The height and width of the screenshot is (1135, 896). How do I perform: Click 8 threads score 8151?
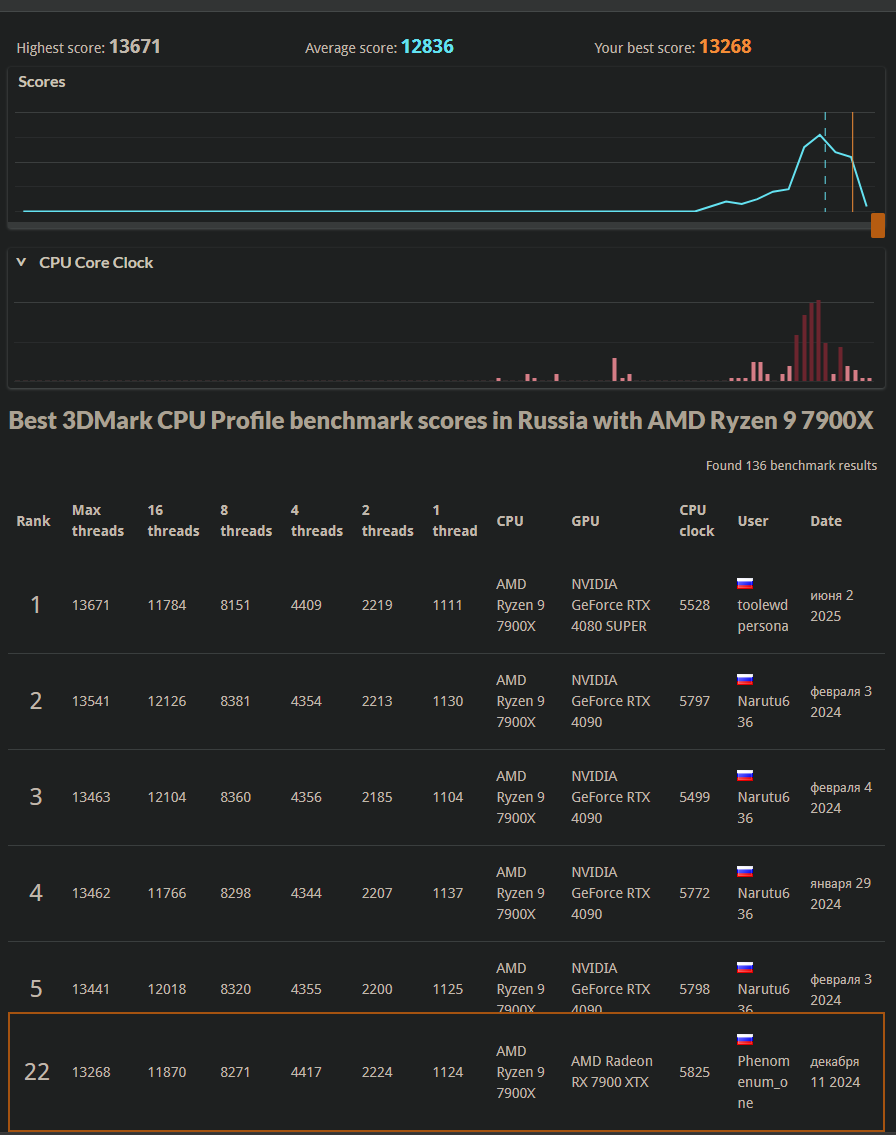coord(235,605)
